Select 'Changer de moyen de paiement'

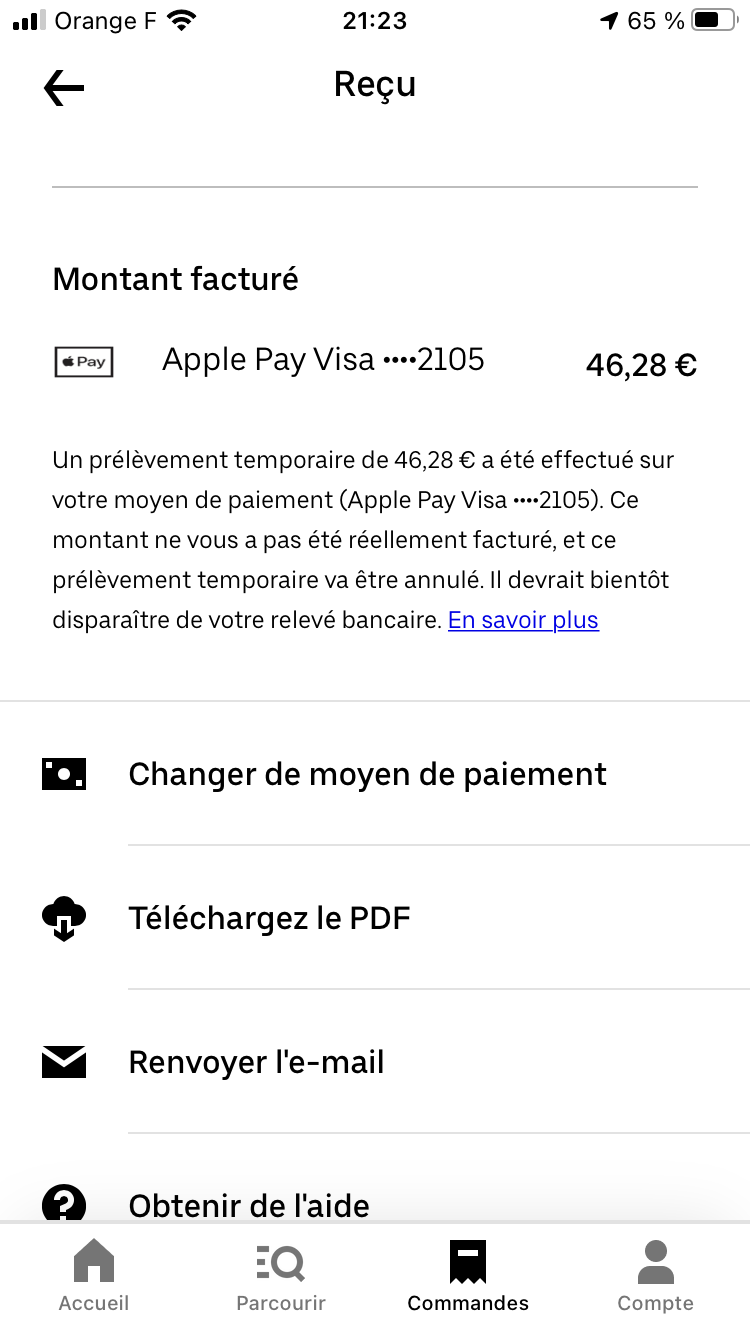pyautogui.click(x=367, y=774)
